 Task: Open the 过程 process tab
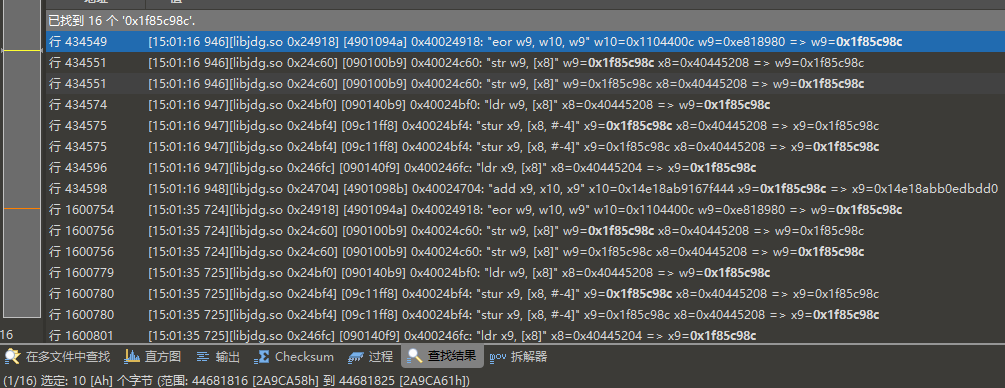tap(370, 357)
